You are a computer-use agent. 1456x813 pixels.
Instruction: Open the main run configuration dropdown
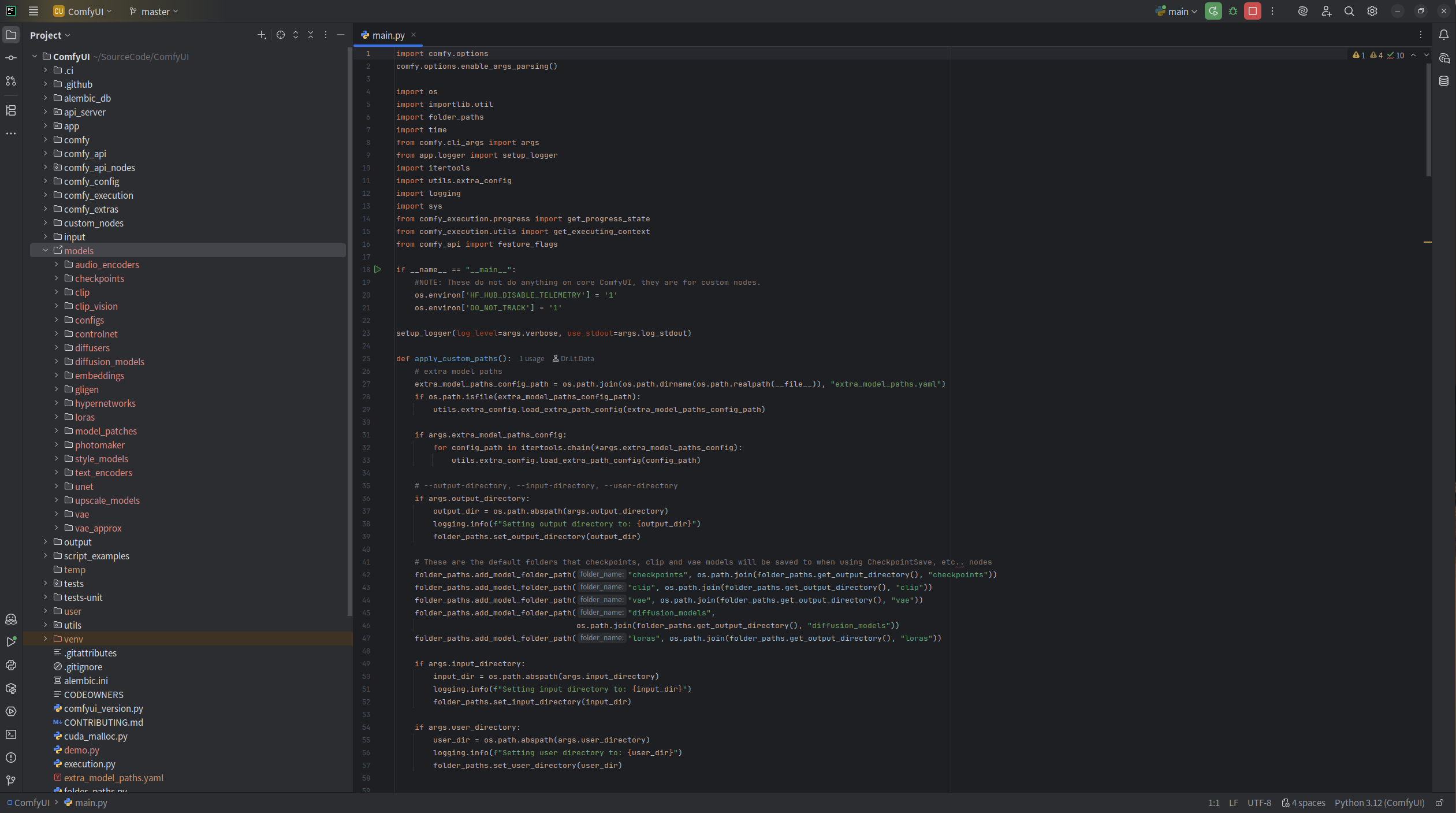click(x=1176, y=11)
